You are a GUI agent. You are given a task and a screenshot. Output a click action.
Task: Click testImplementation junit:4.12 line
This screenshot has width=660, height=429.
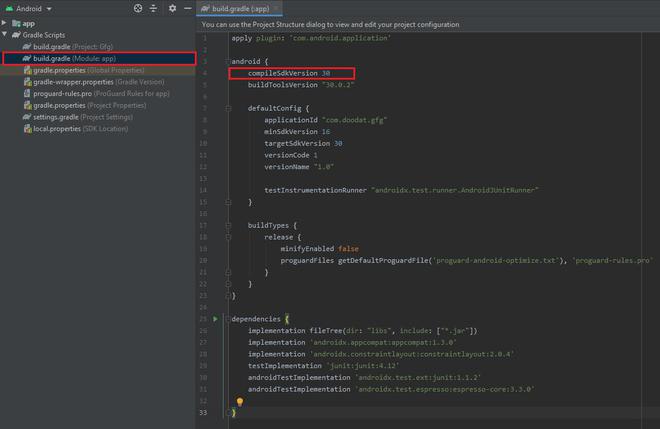pyautogui.click(x=323, y=366)
